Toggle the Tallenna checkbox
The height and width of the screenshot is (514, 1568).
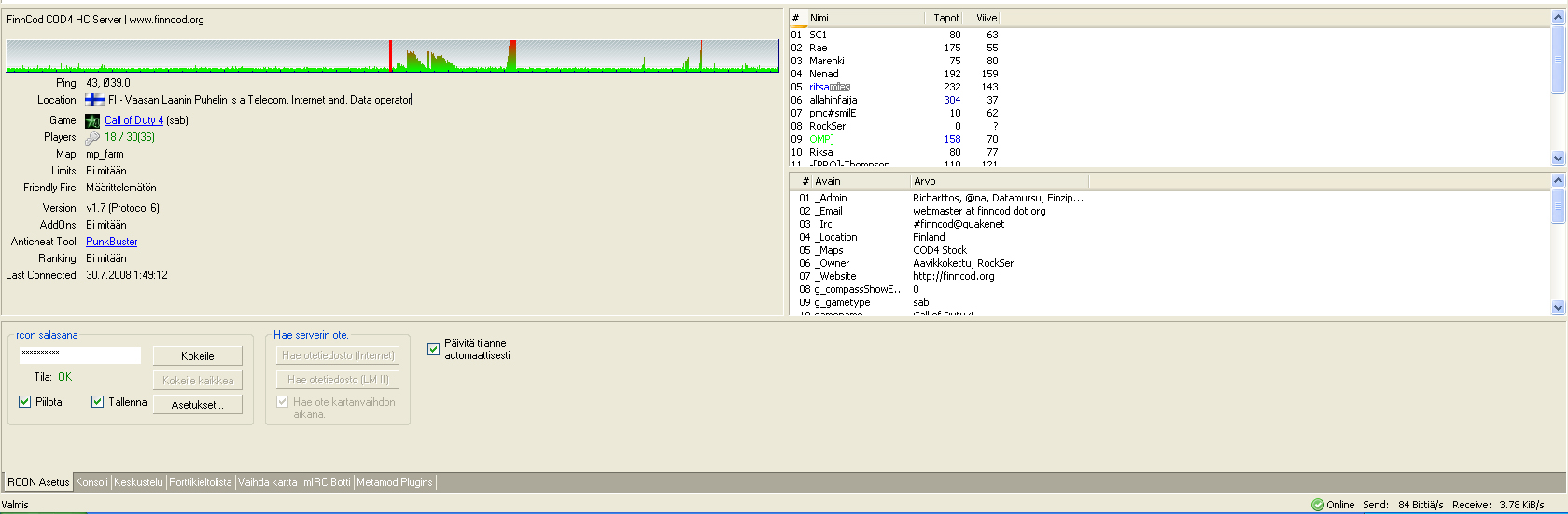[x=97, y=402]
